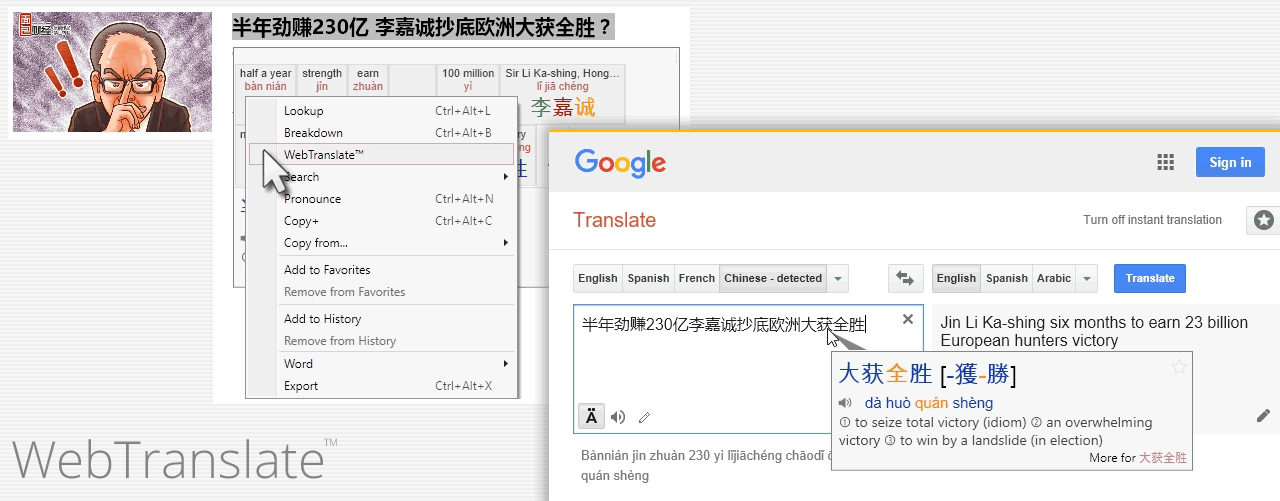Choose WebTranslate™ in the context menu

coord(381,155)
